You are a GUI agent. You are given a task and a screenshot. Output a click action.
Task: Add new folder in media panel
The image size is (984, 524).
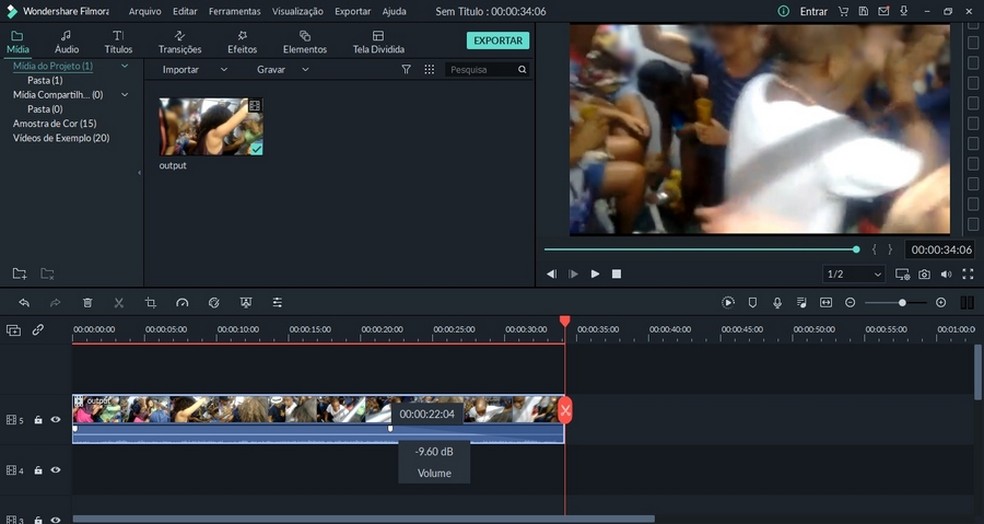(19, 274)
